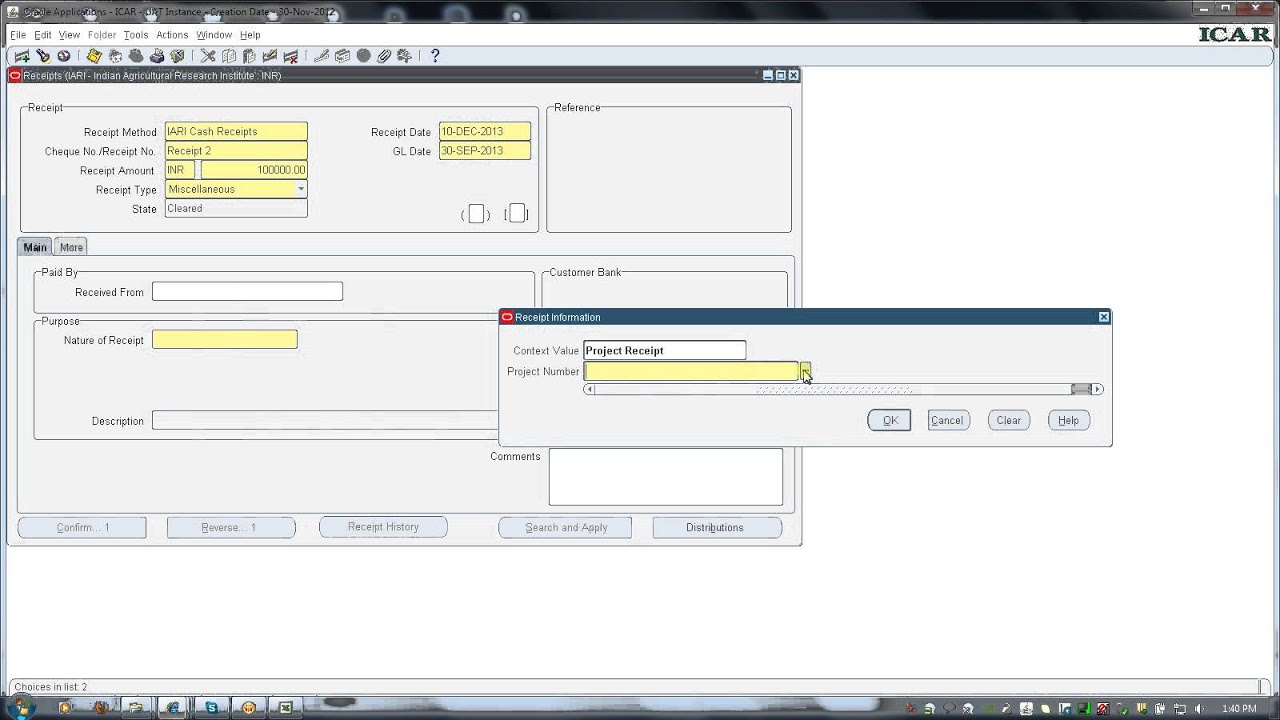Viewport: 1280px width, 720px height.
Task: Click the Window Help question mark icon
Action: 435,56
